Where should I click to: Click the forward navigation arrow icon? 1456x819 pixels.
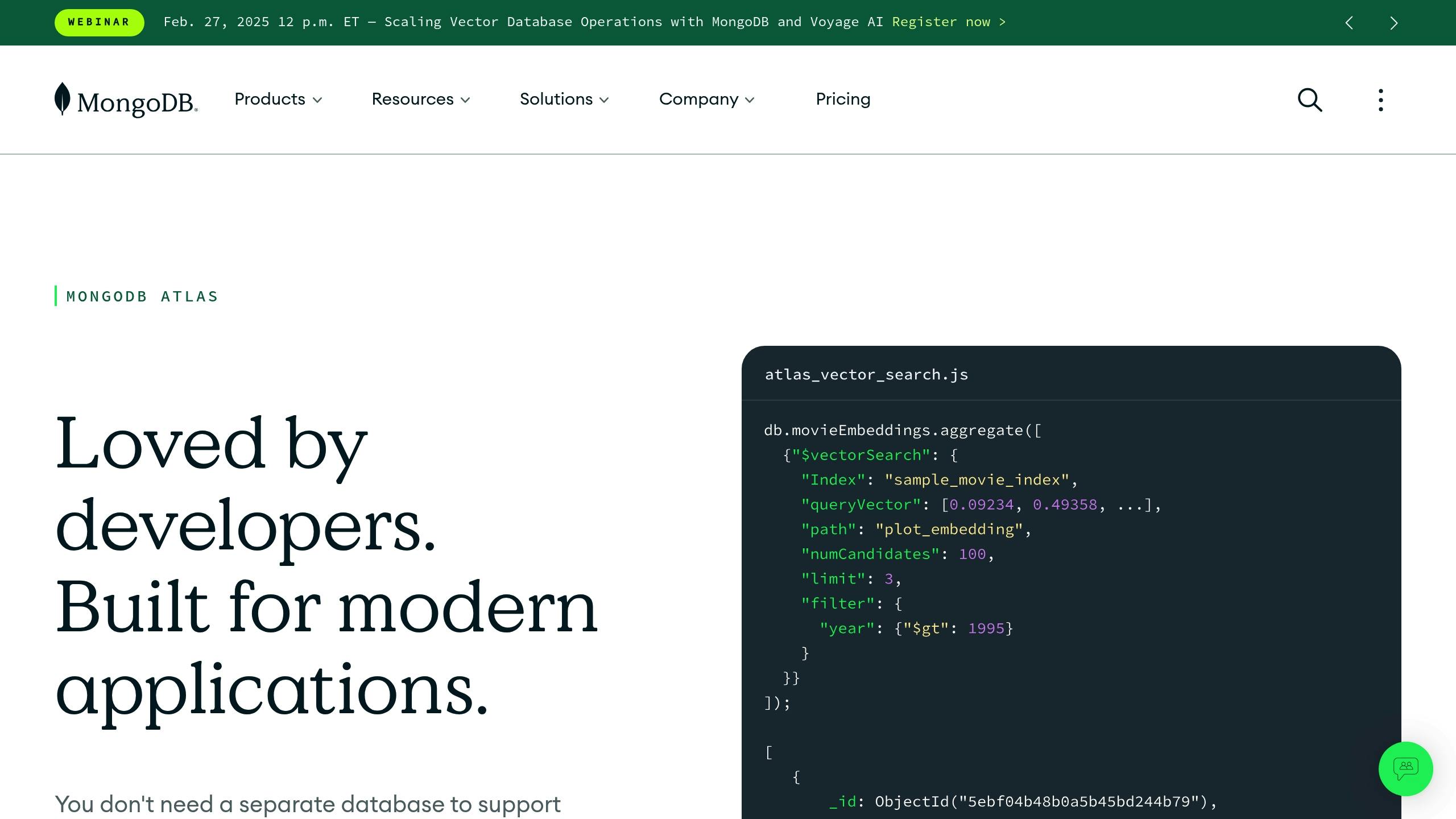[1394, 22]
